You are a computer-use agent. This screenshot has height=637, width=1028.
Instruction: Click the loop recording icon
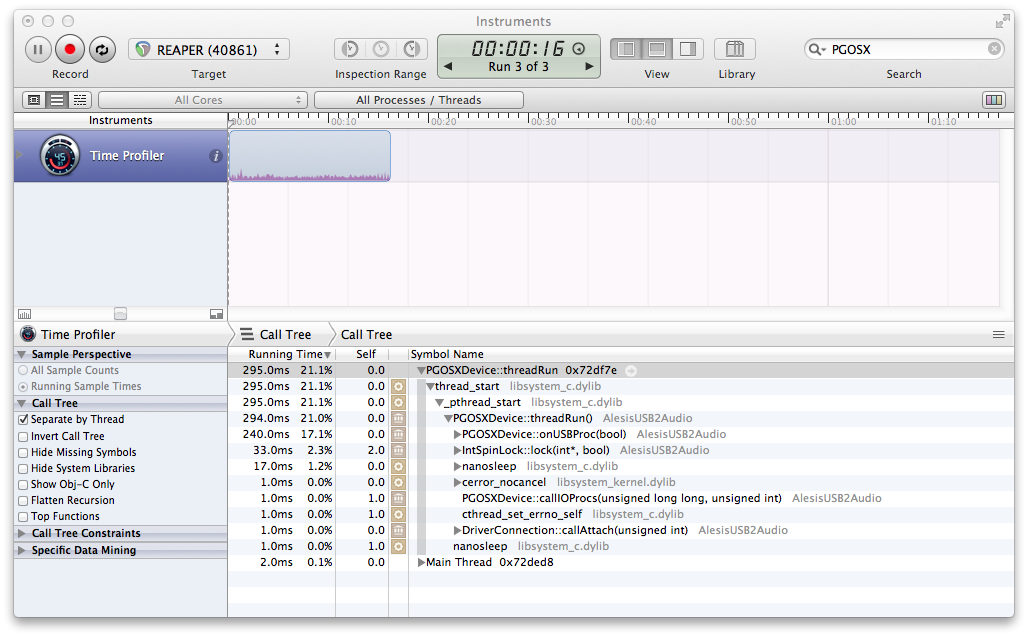pyautogui.click(x=102, y=49)
